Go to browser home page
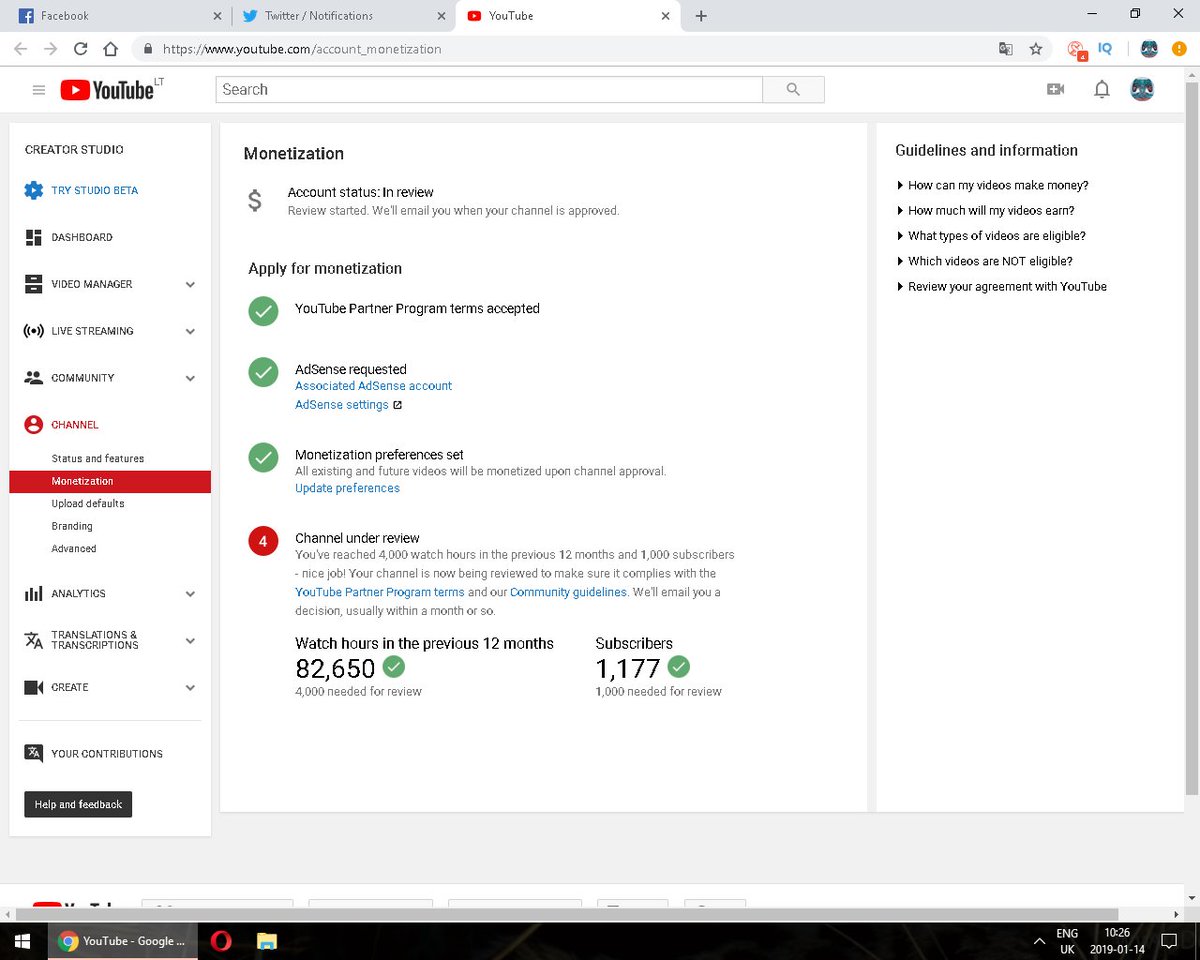The image size is (1200, 960). pyautogui.click(x=111, y=48)
